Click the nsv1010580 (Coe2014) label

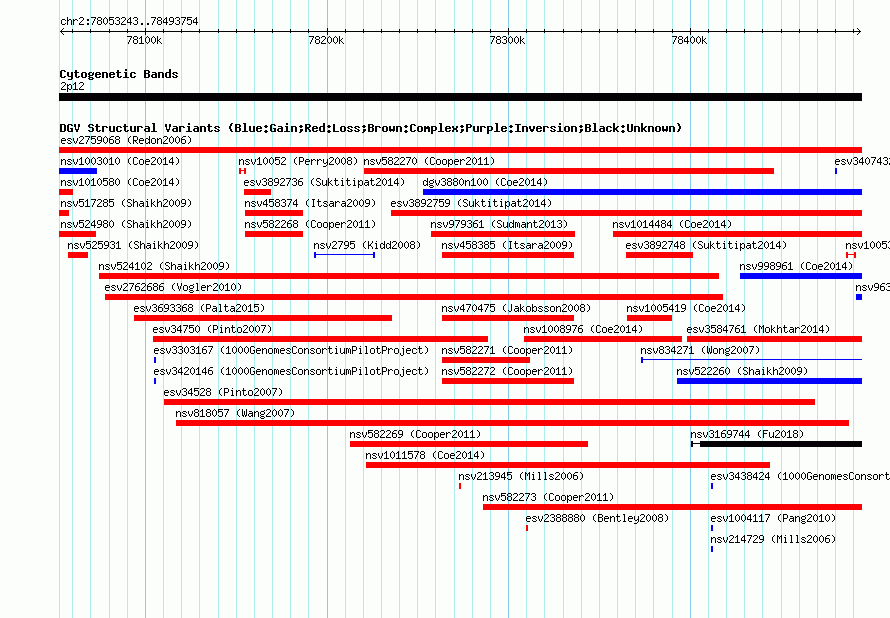(x=120, y=182)
